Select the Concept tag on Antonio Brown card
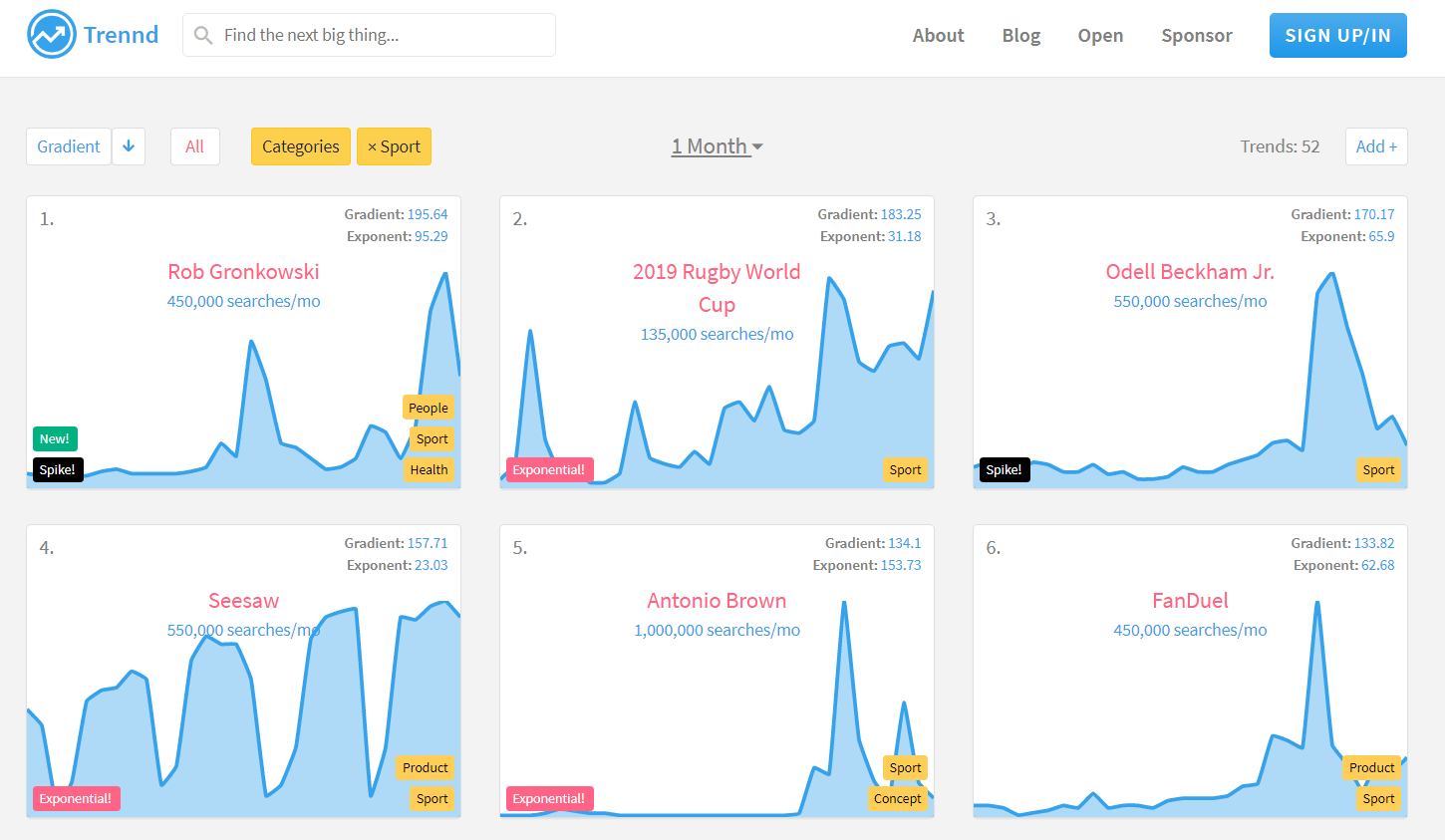Viewport: 1445px width, 840px height. pyautogui.click(x=898, y=799)
